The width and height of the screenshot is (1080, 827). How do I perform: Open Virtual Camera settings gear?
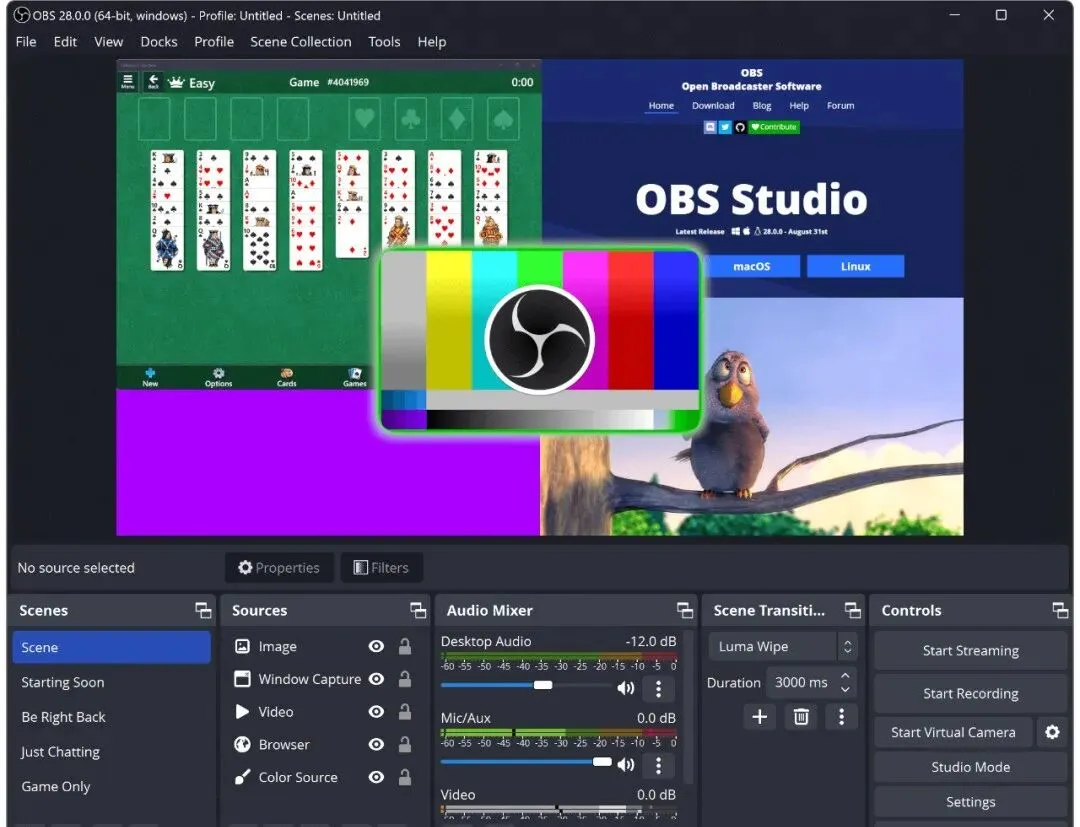click(1052, 732)
